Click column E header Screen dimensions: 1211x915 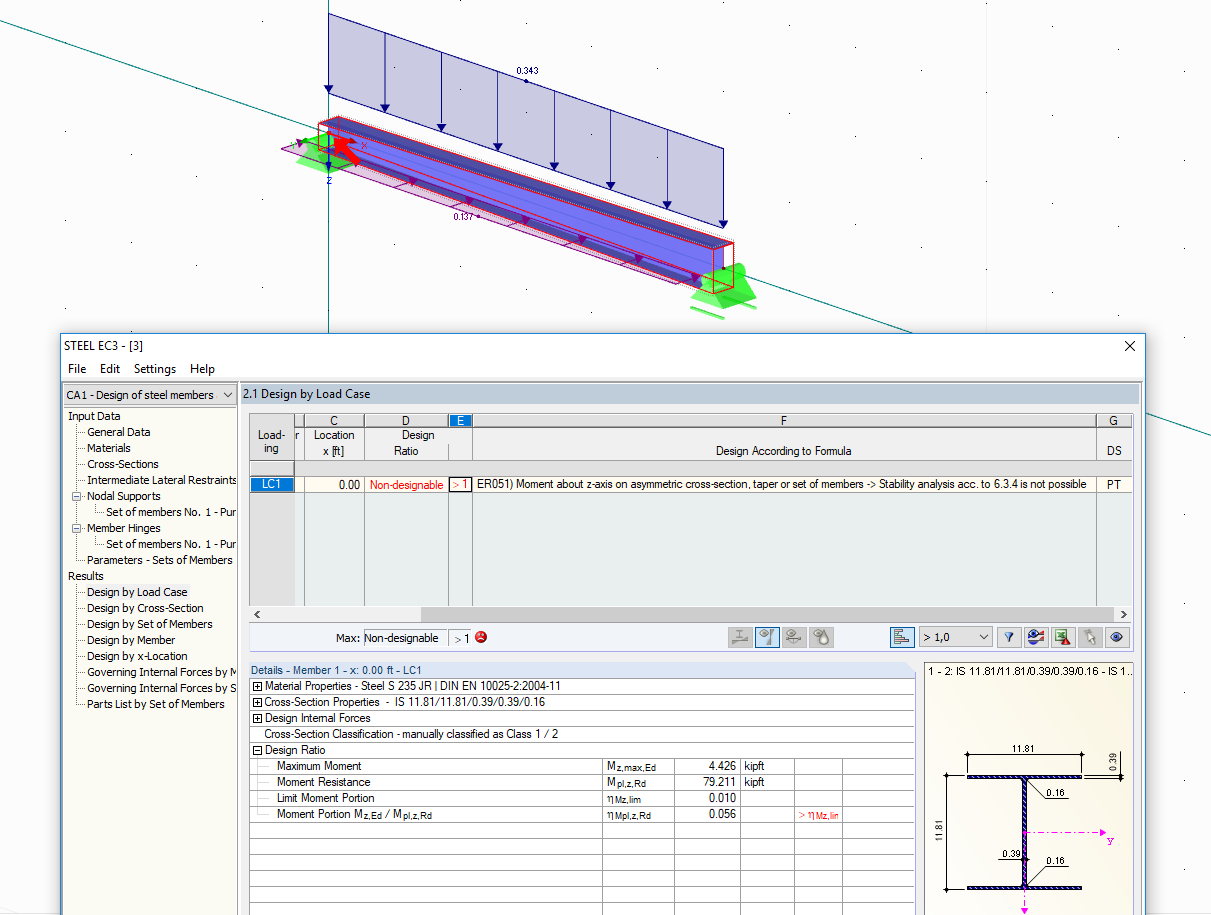[460, 421]
